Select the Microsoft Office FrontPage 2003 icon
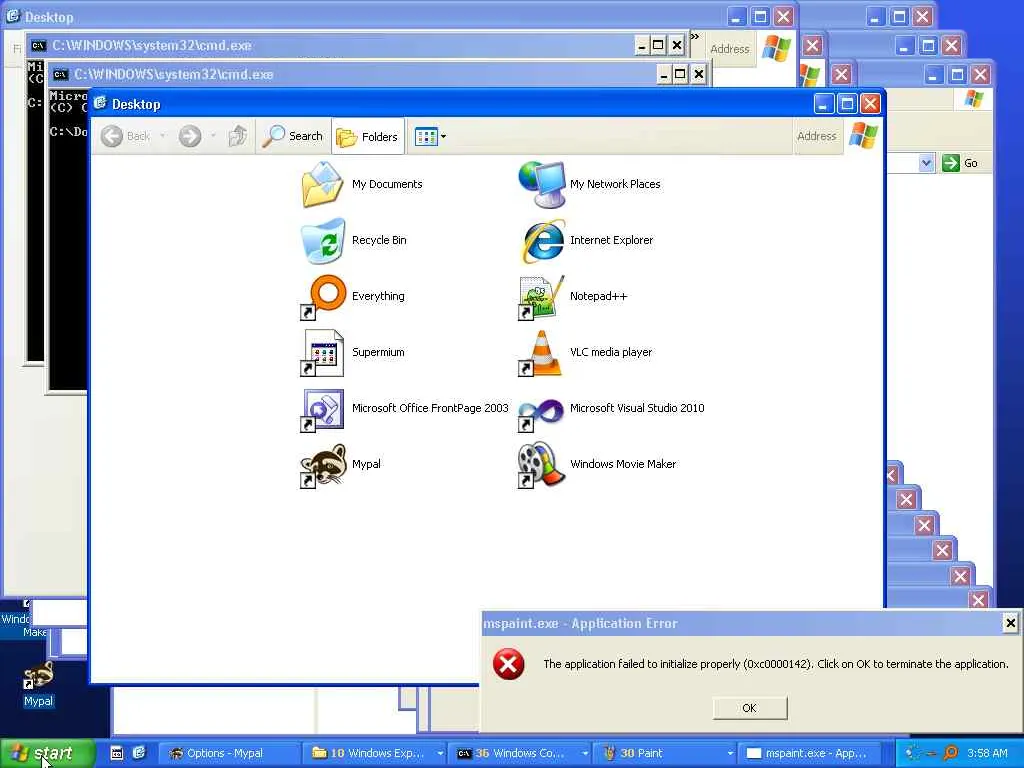The image size is (1024, 768). click(x=323, y=409)
